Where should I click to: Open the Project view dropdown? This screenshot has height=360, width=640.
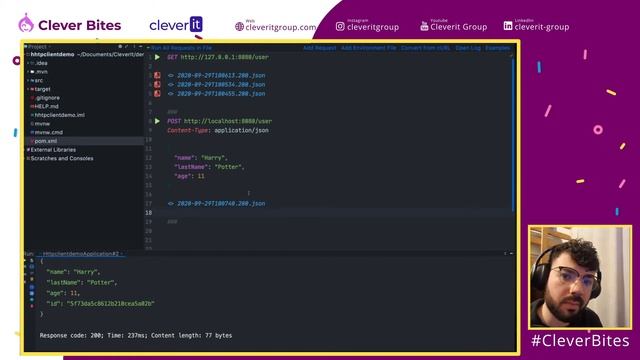tap(38, 47)
